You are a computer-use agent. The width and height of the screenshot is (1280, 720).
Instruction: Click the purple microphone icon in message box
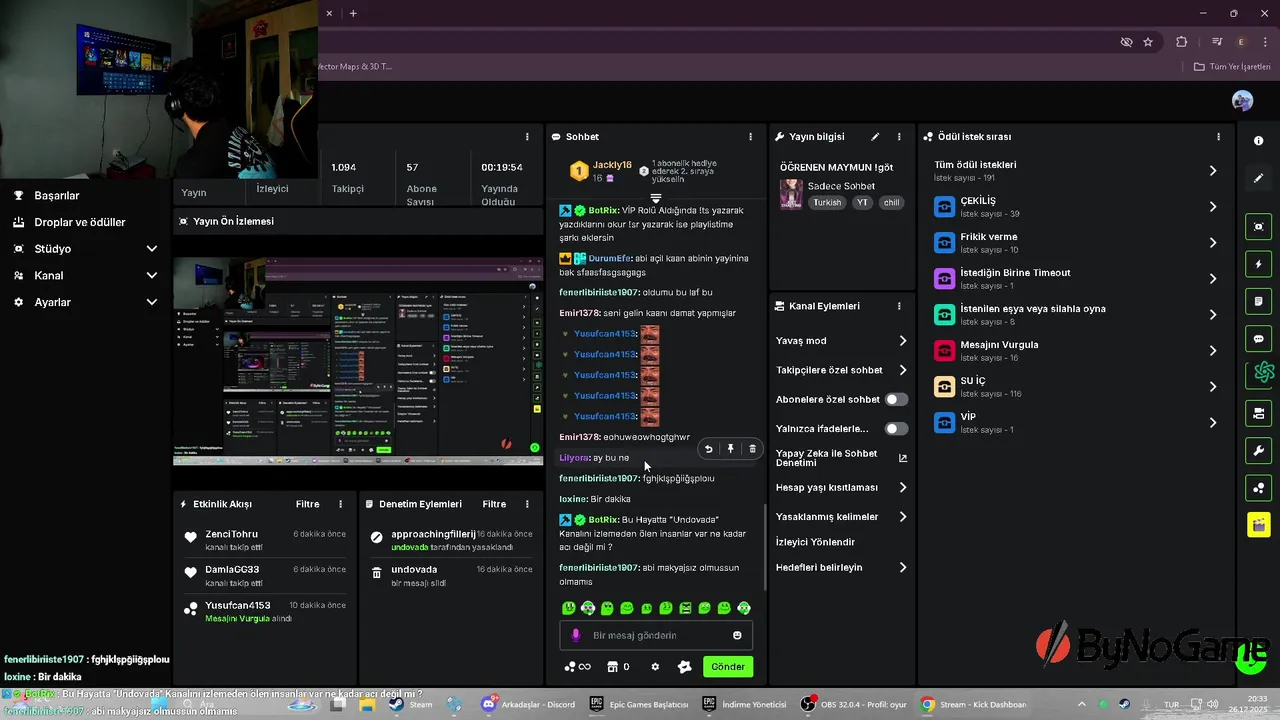[x=575, y=635]
